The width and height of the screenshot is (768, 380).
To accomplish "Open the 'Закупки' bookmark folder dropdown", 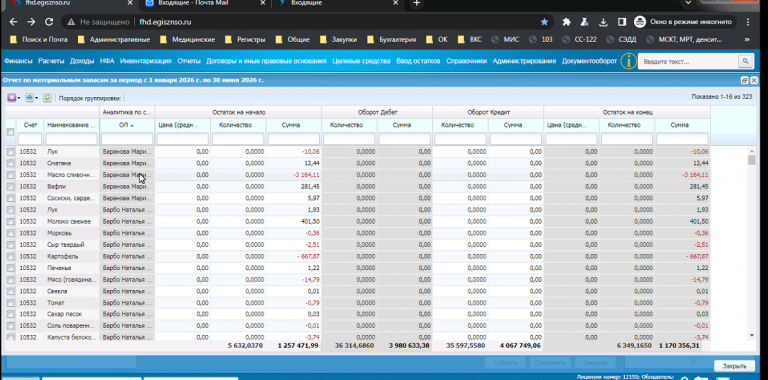I will pyautogui.click(x=338, y=40).
